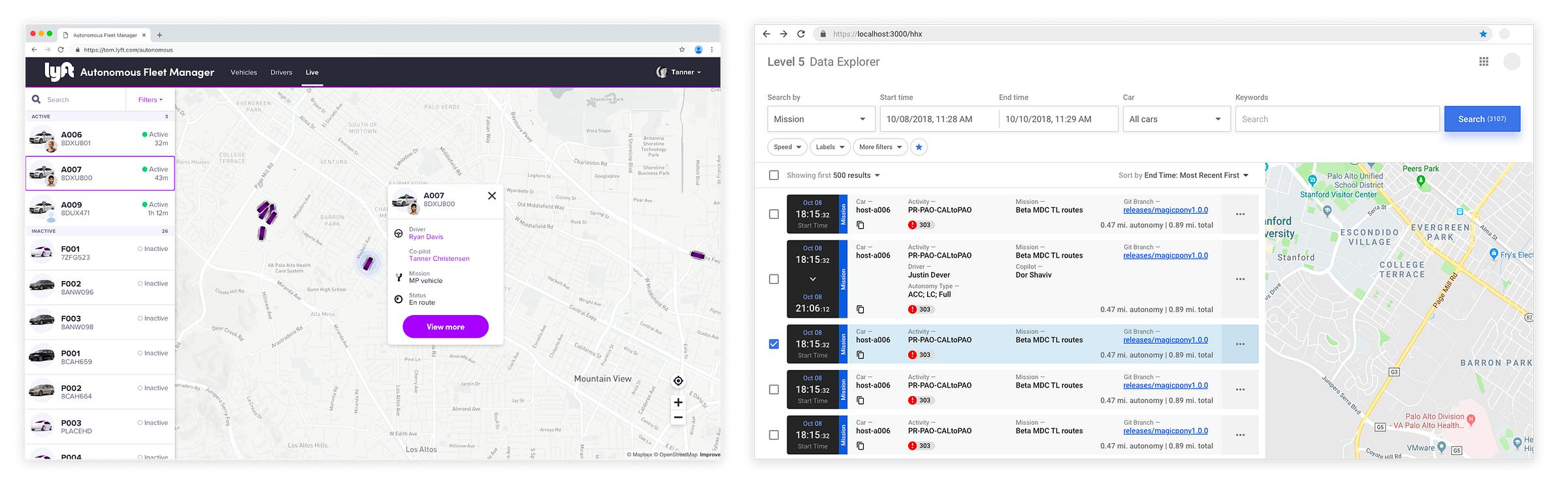Expand the Labels filter chip

[830, 147]
